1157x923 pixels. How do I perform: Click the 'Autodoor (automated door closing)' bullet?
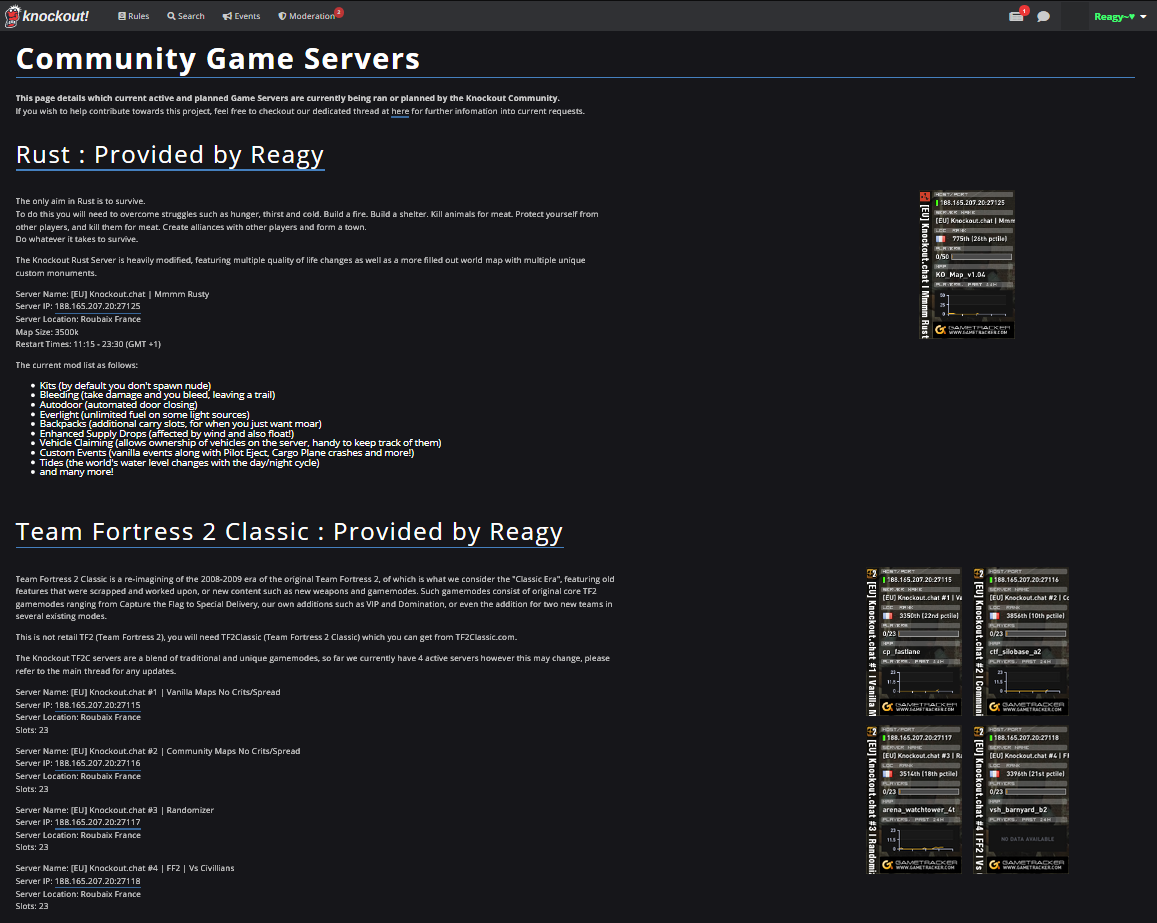pos(119,405)
